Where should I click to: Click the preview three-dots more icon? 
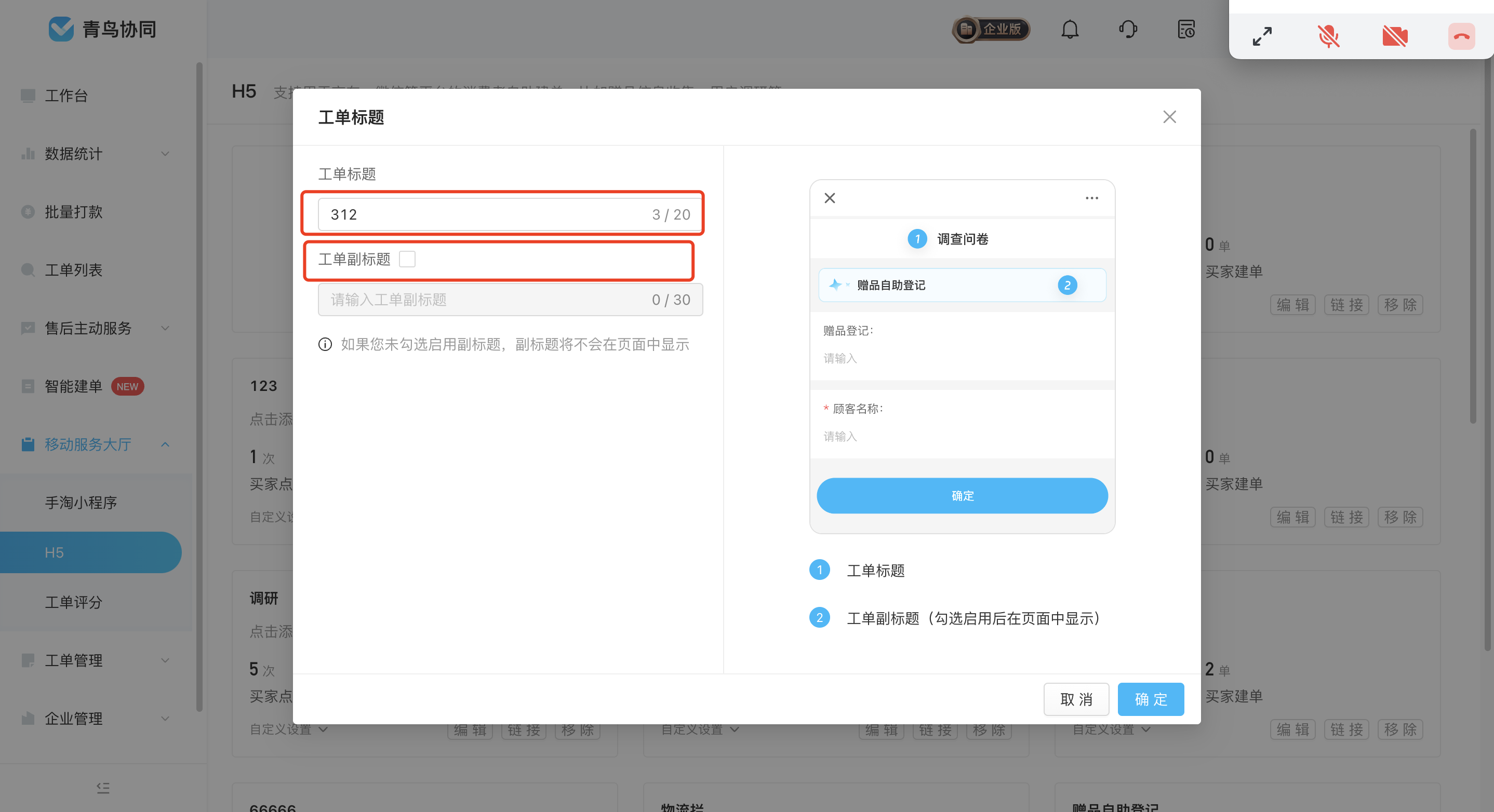point(1091,198)
